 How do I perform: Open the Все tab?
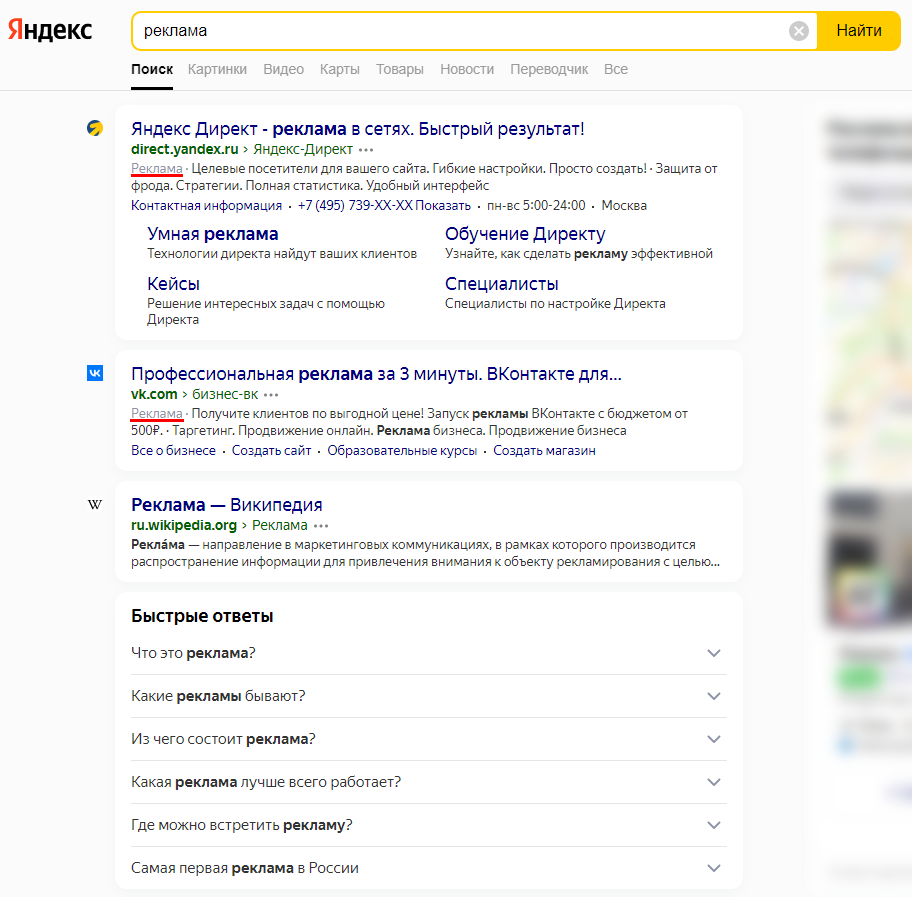coord(615,69)
